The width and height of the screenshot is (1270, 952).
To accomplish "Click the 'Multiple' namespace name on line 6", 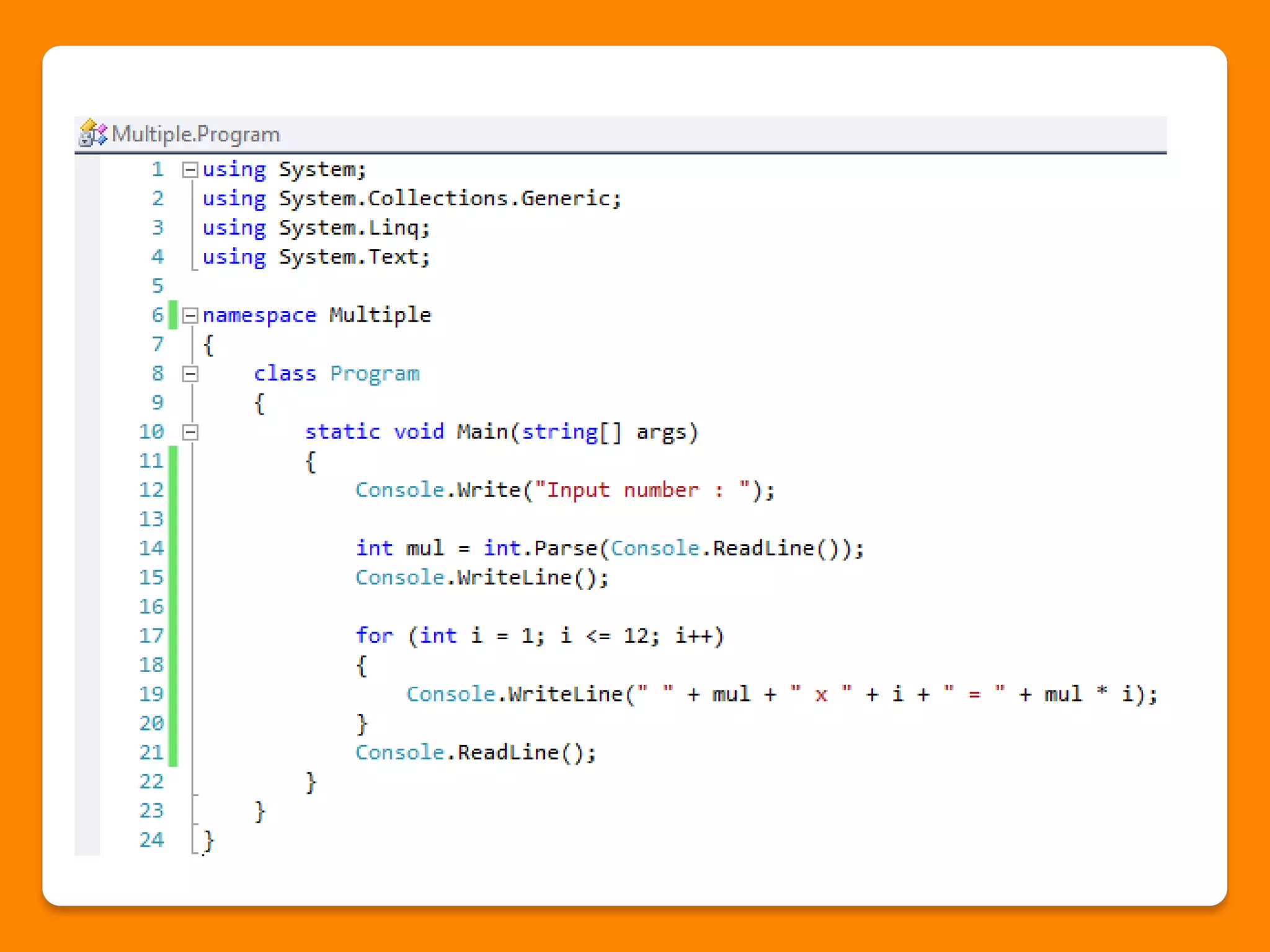I will (x=380, y=315).
